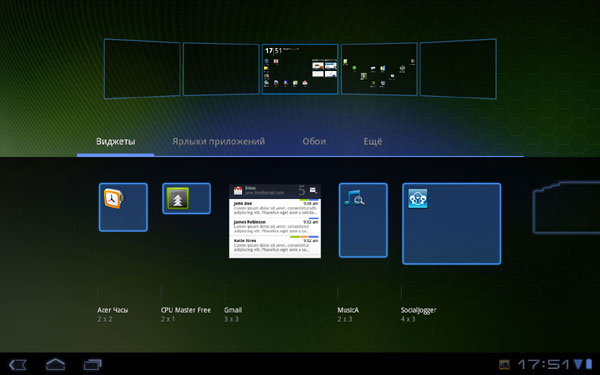
Task: Switch to the Обои tab
Action: pyautogui.click(x=314, y=142)
